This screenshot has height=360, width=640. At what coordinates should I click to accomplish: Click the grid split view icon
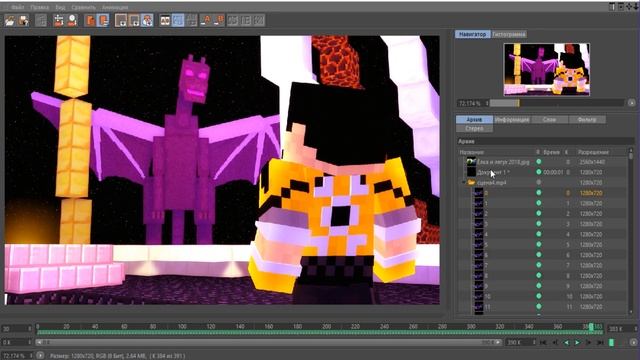pos(191,20)
